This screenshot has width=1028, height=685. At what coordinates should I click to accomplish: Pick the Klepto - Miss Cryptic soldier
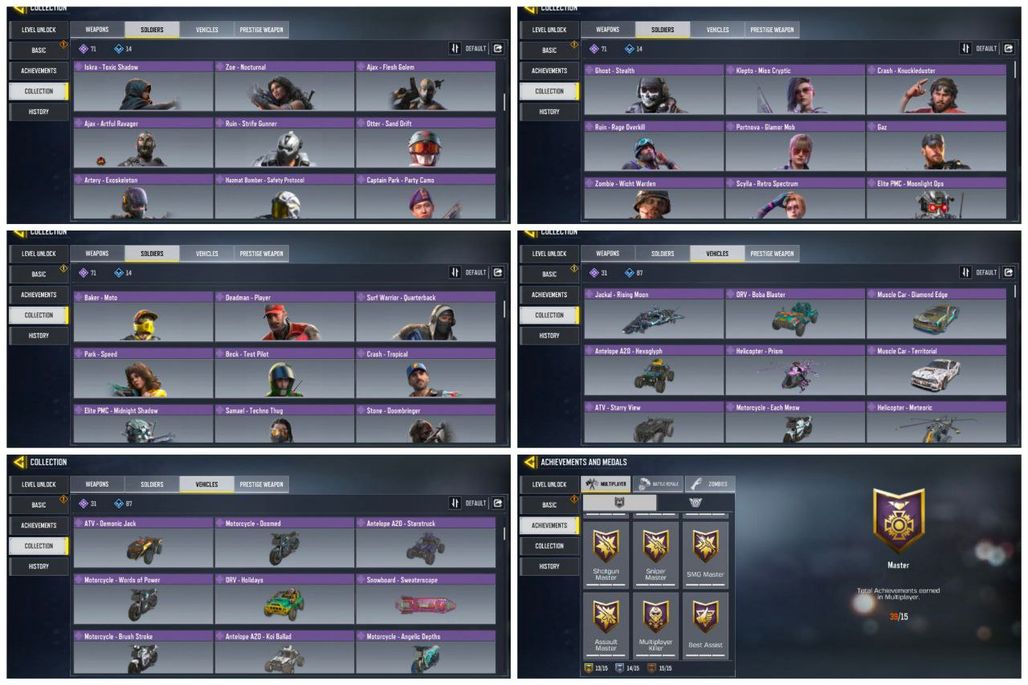pyautogui.click(x=795, y=89)
